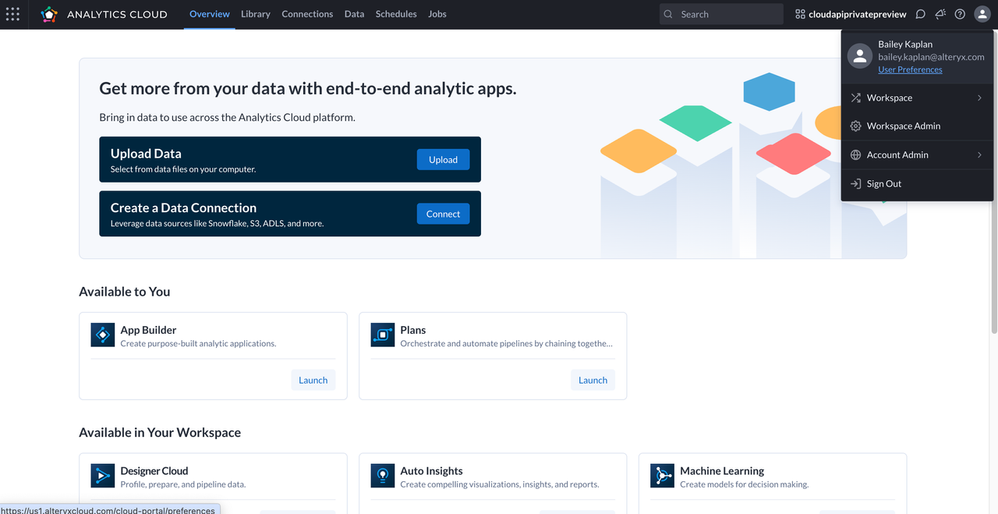Image resolution: width=998 pixels, height=514 pixels.
Task: Expand the Account Admin submenu chevron
Action: point(980,155)
